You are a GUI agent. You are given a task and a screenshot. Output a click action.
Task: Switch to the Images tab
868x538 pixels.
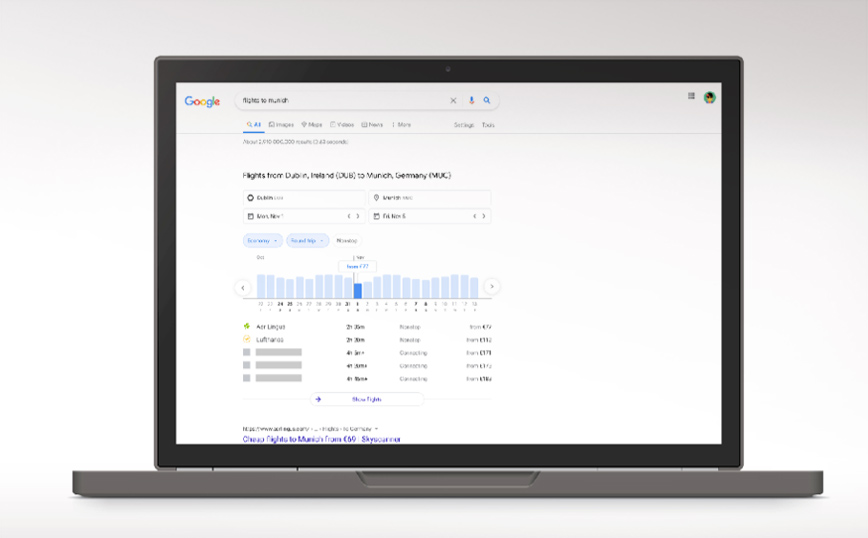click(x=281, y=125)
